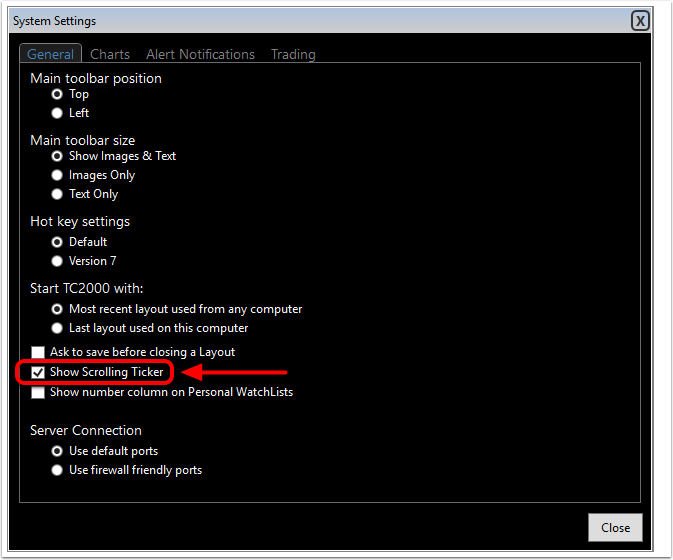Image resolution: width=673 pixels, height=560 pixels.
Task: Select Version 7 hot key setting
Action: 57,261
